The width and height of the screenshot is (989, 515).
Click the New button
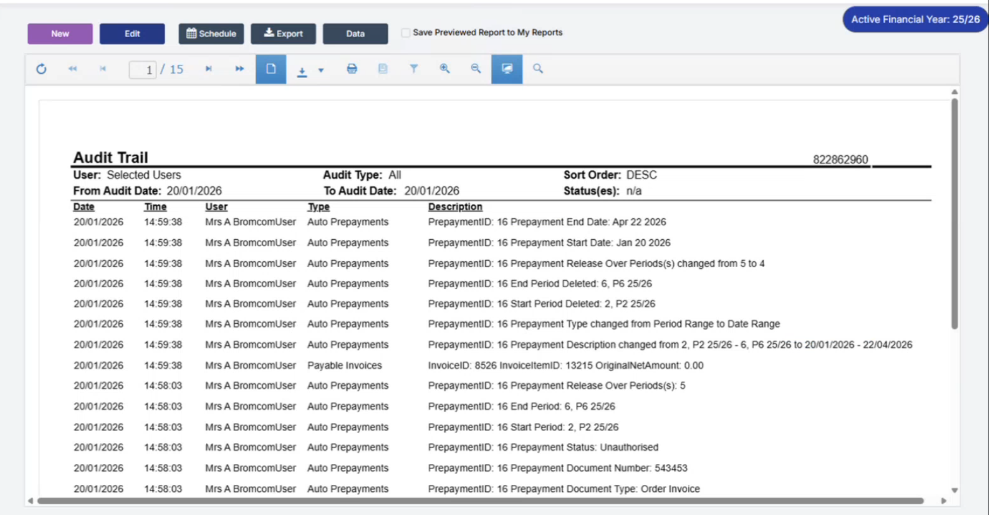click(60, 34)
